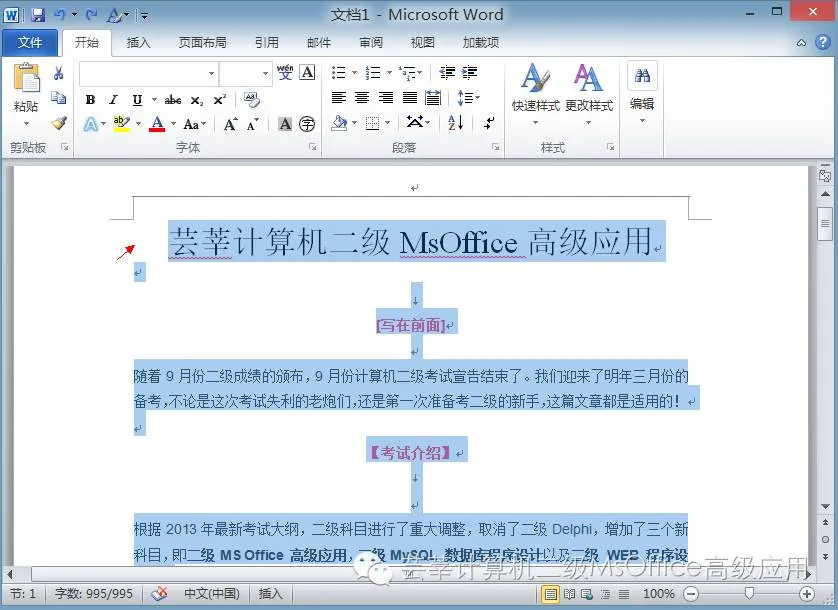Toggle italic formatting
Screen dimensions: 838x610
click(x=113, y=100)
